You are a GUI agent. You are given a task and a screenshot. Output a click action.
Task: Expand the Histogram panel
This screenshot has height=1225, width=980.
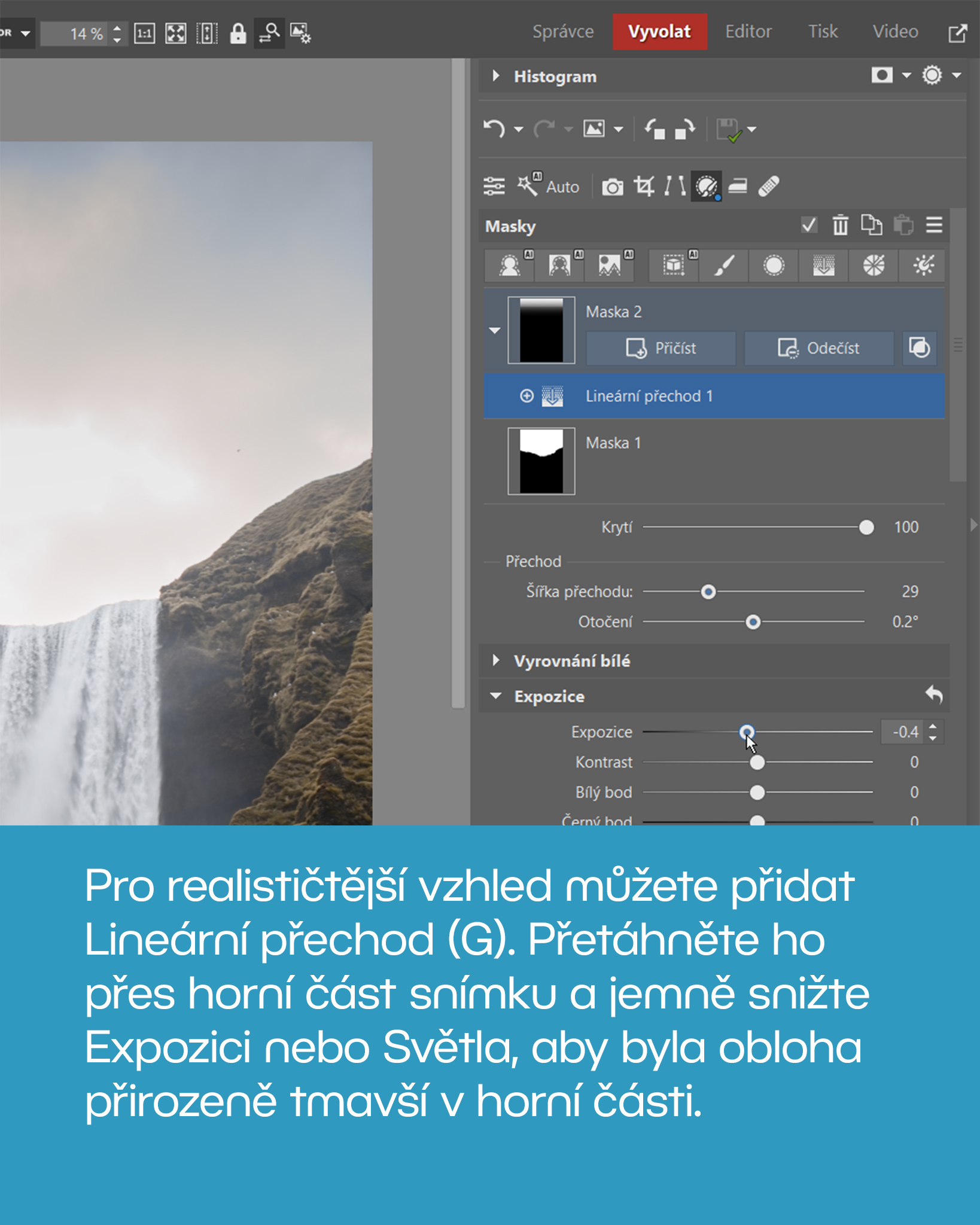pyautogui.click(x=495, y=76)
